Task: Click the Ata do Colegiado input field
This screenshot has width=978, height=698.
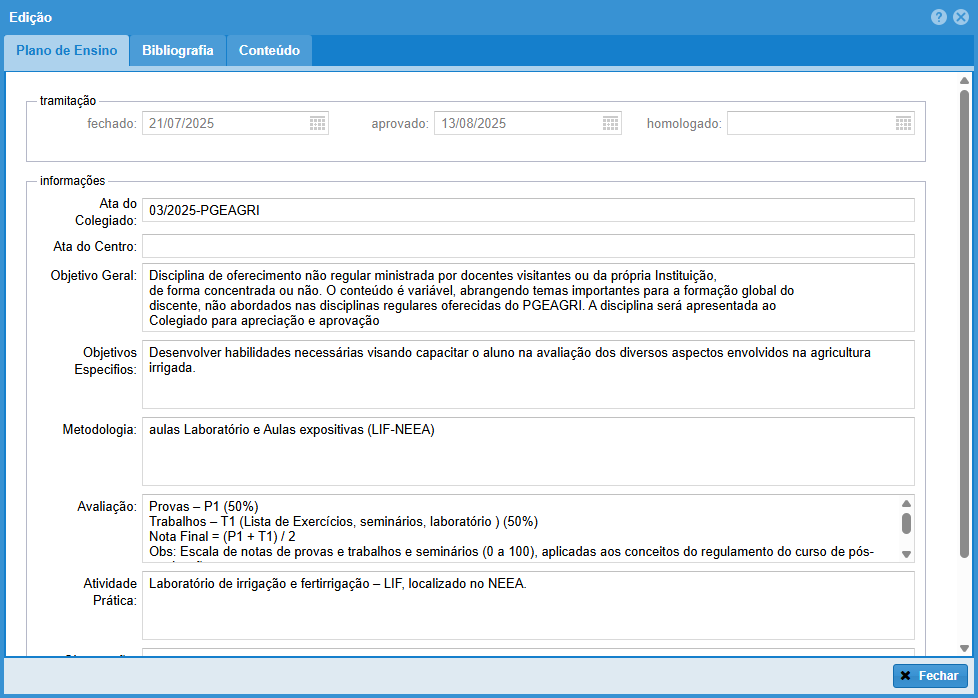Action: [x=528, y=210]
